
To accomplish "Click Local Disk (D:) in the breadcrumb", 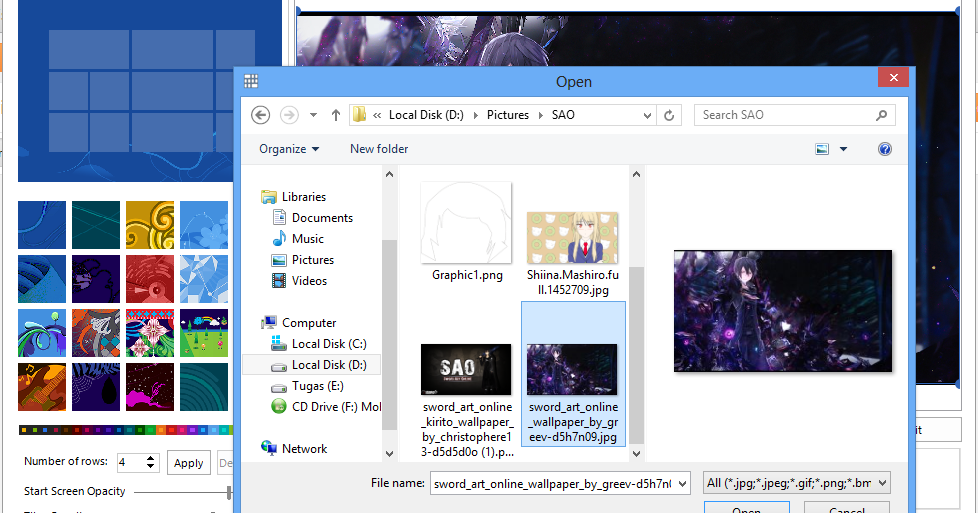I will pyautogui.click(x=426, y=115).
